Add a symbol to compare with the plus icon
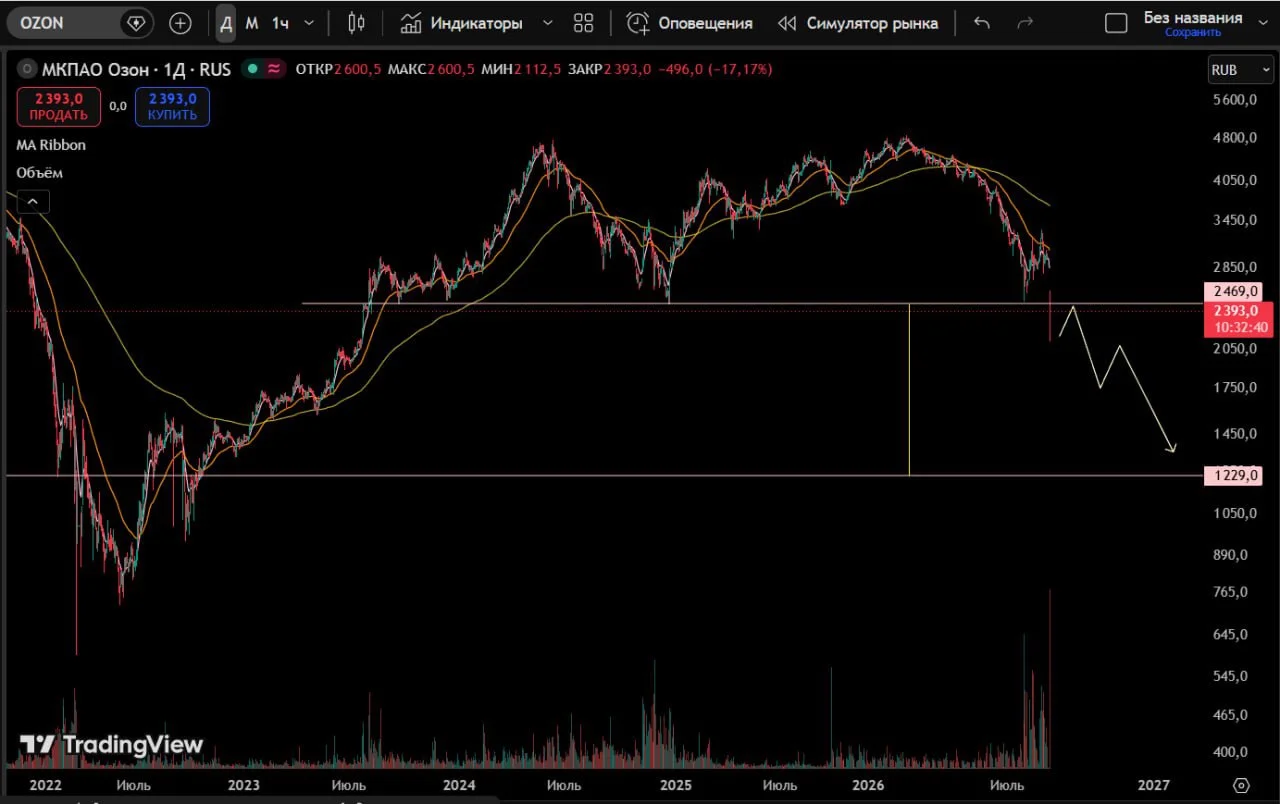The height and width of the screenshot is (804, 1280). [180, 23]
